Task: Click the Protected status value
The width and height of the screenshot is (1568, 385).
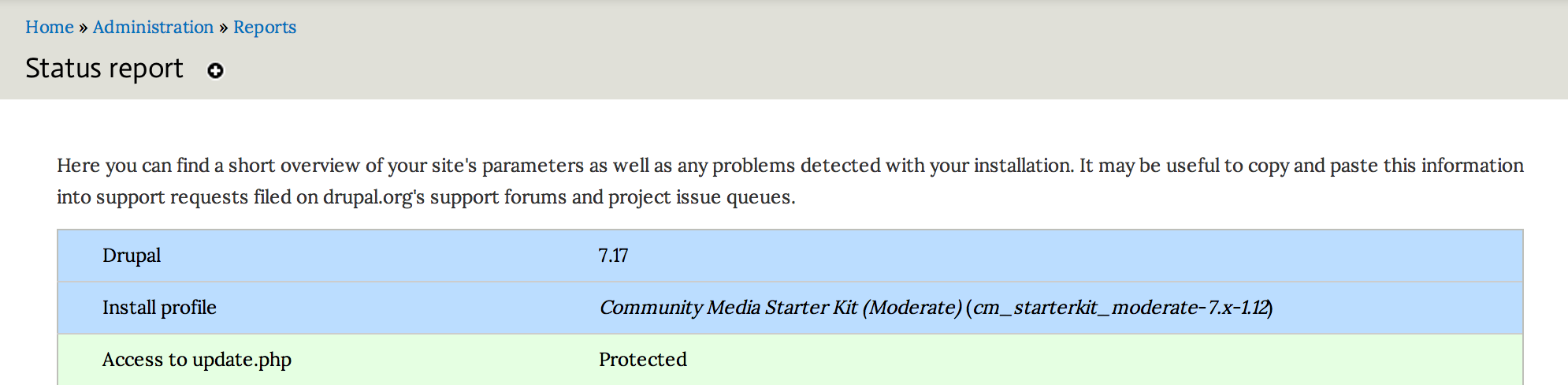Action: point(643,360)
